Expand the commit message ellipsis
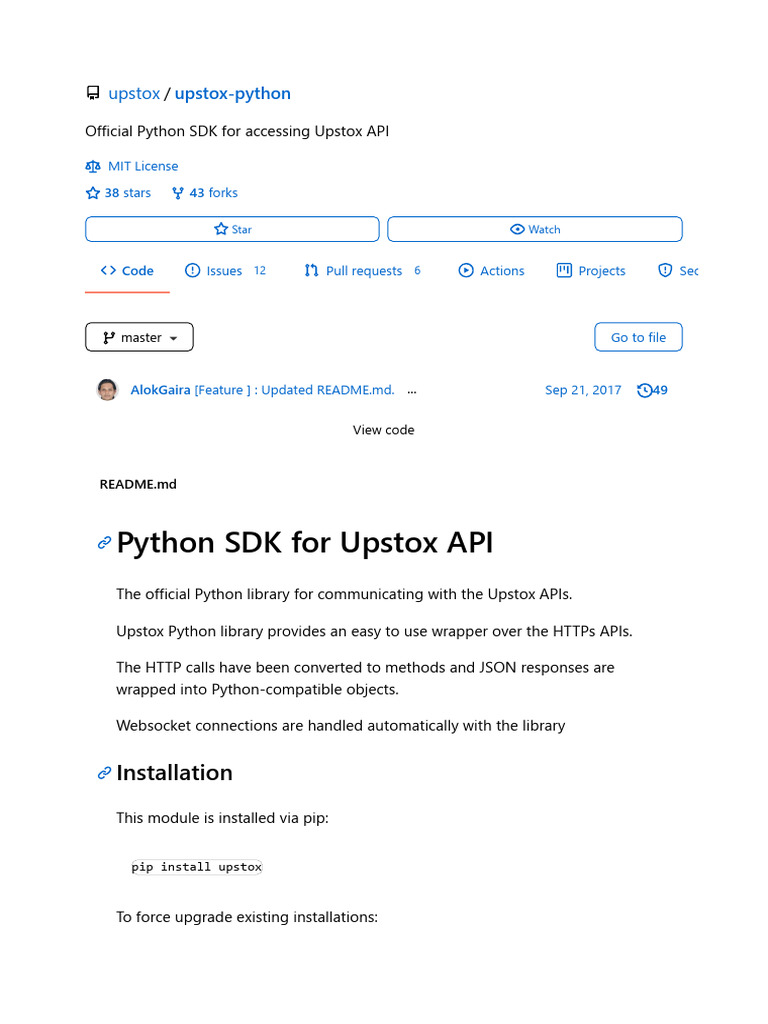768x1024 pixels. click(x=412, y=390)
